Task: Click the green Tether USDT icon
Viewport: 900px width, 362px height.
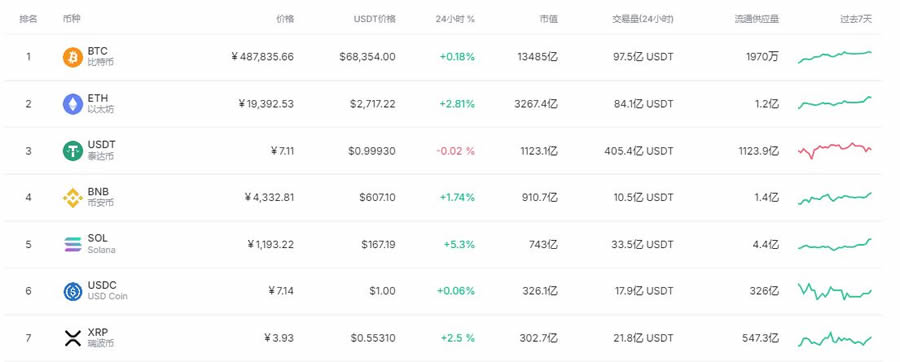Action: click(x=73, y=151)
